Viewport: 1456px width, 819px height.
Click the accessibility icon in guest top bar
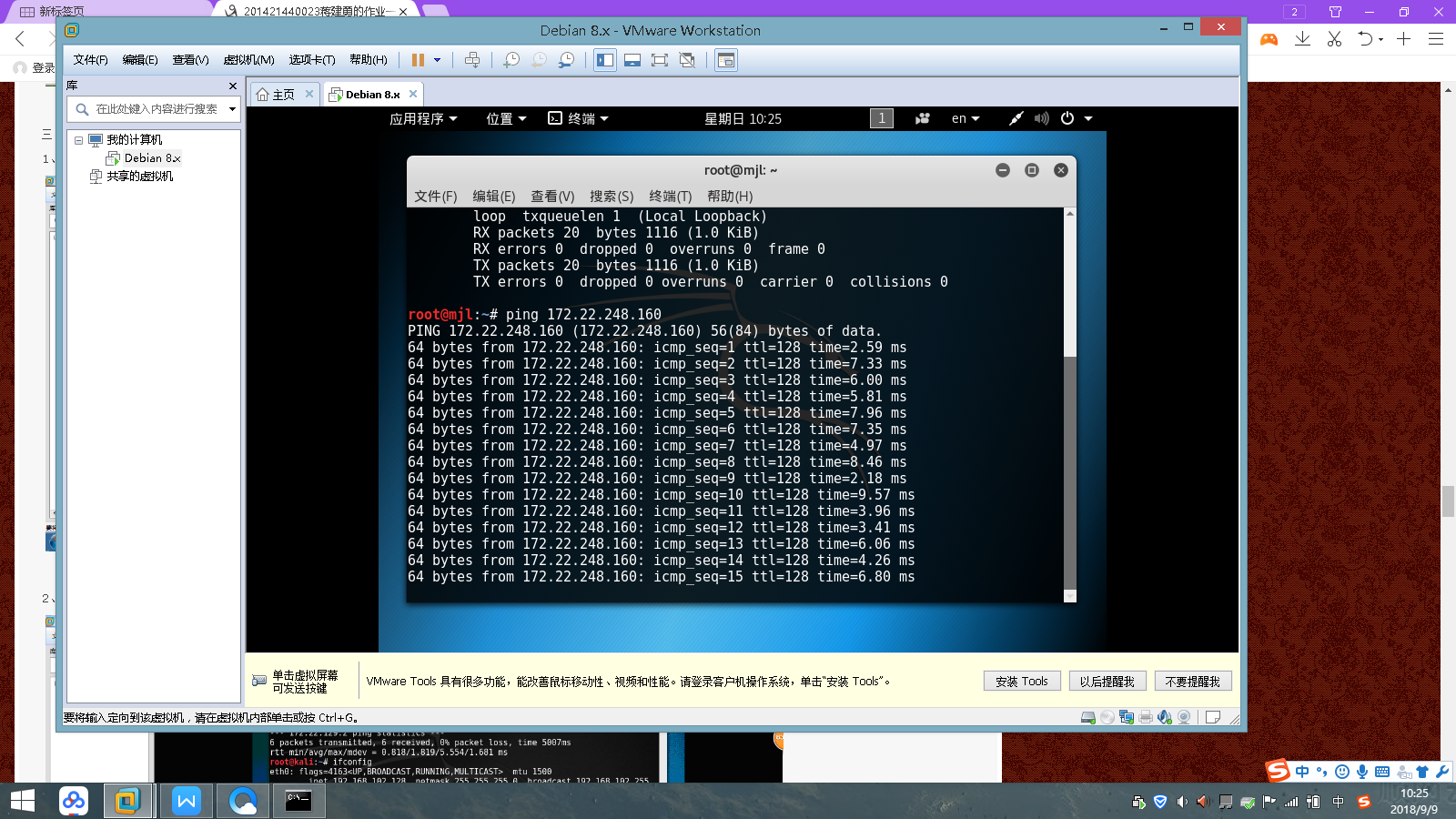[923, 118]
